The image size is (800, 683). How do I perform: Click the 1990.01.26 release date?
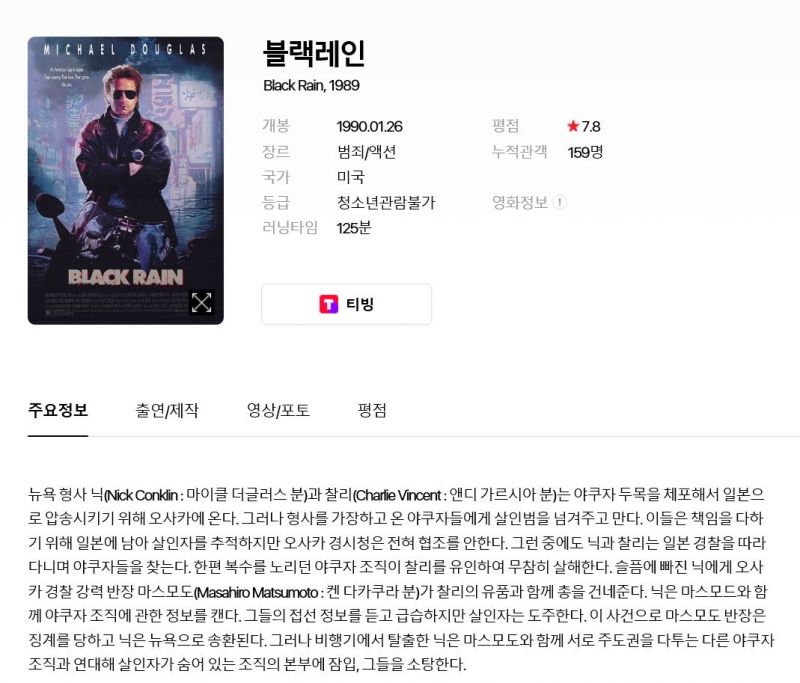369,127
